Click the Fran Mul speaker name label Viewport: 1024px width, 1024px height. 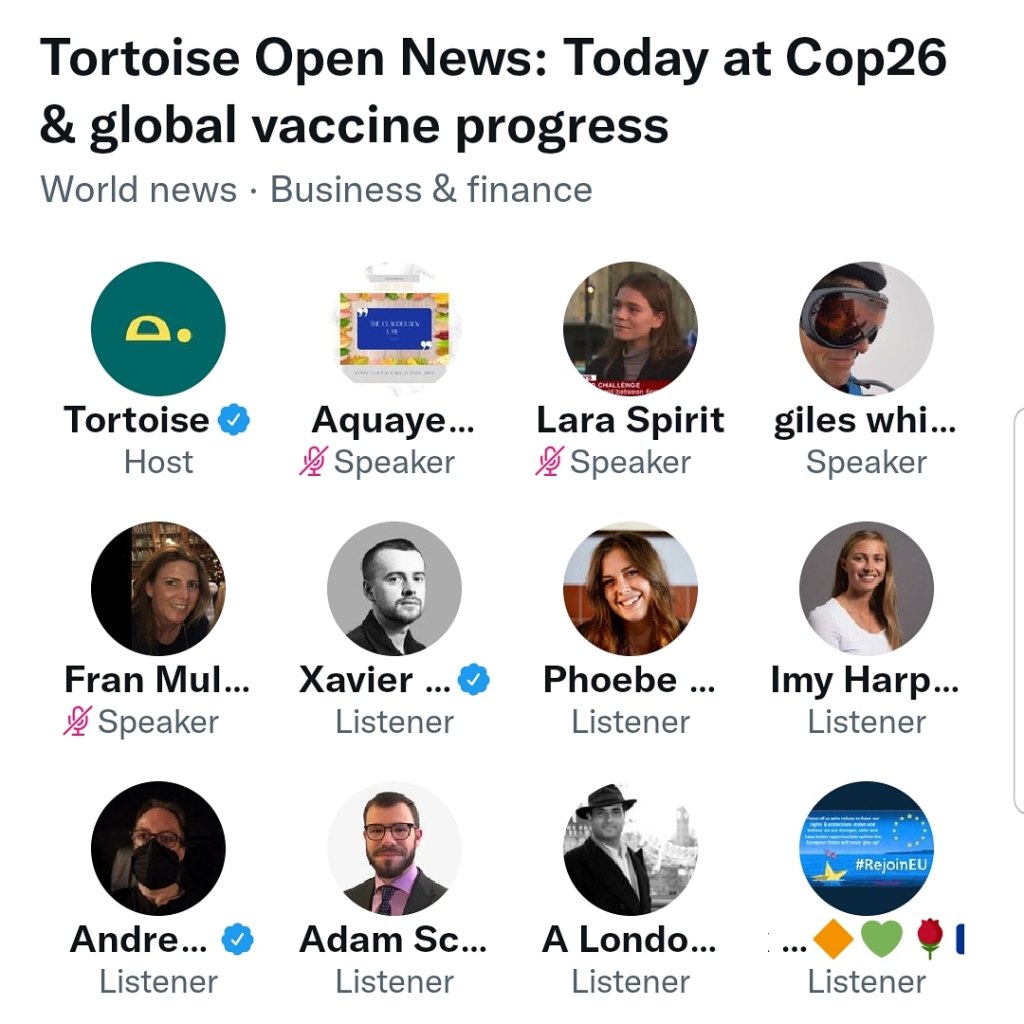pos(157,681)
